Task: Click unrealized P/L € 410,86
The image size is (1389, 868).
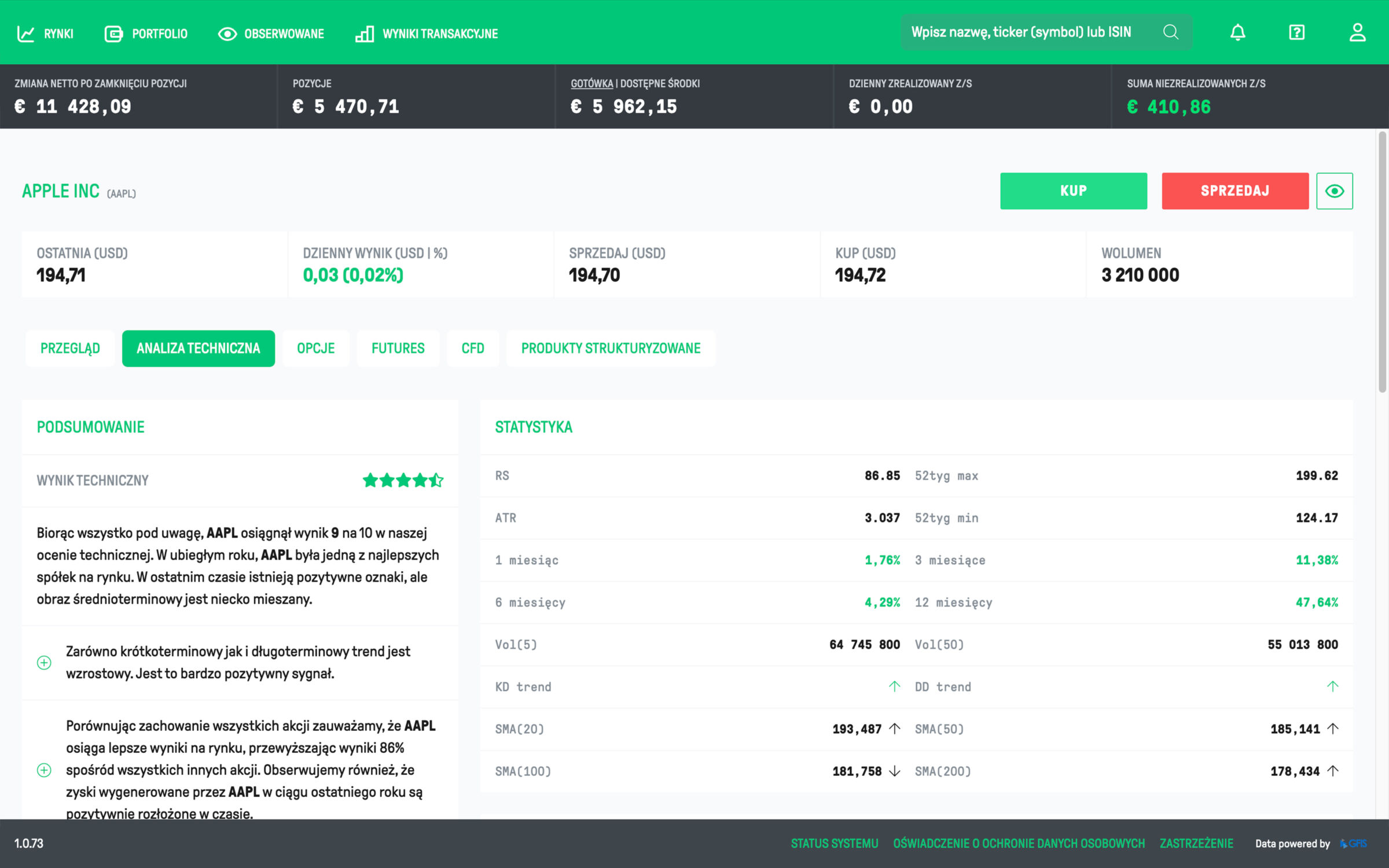Action: [x=1168, y=106]
